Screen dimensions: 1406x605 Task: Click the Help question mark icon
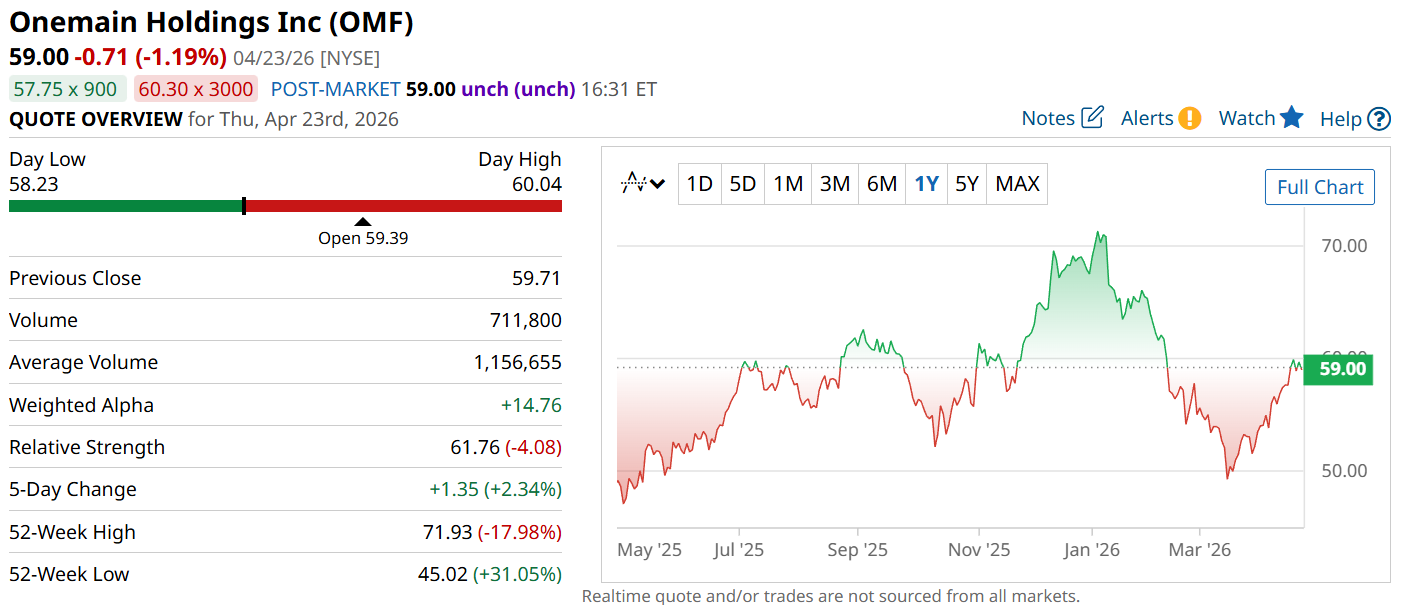click(1379, 119)
